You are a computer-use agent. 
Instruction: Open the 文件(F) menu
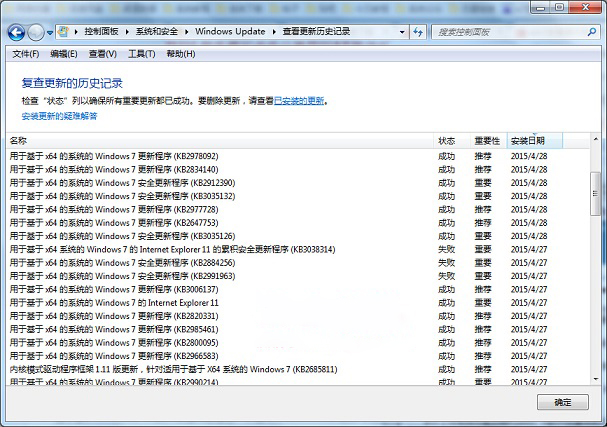pyautogui.click(x=26, y=54)
